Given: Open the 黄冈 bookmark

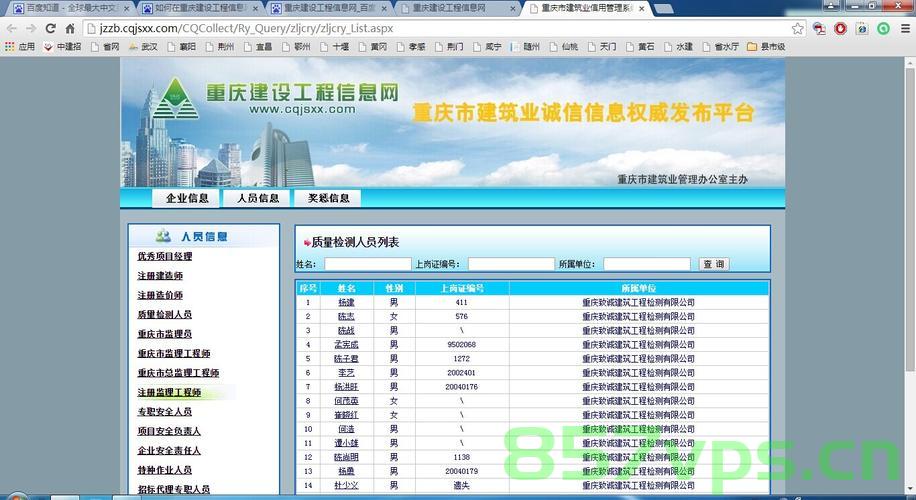Looking at the screenshot, I should coord(373,47).
